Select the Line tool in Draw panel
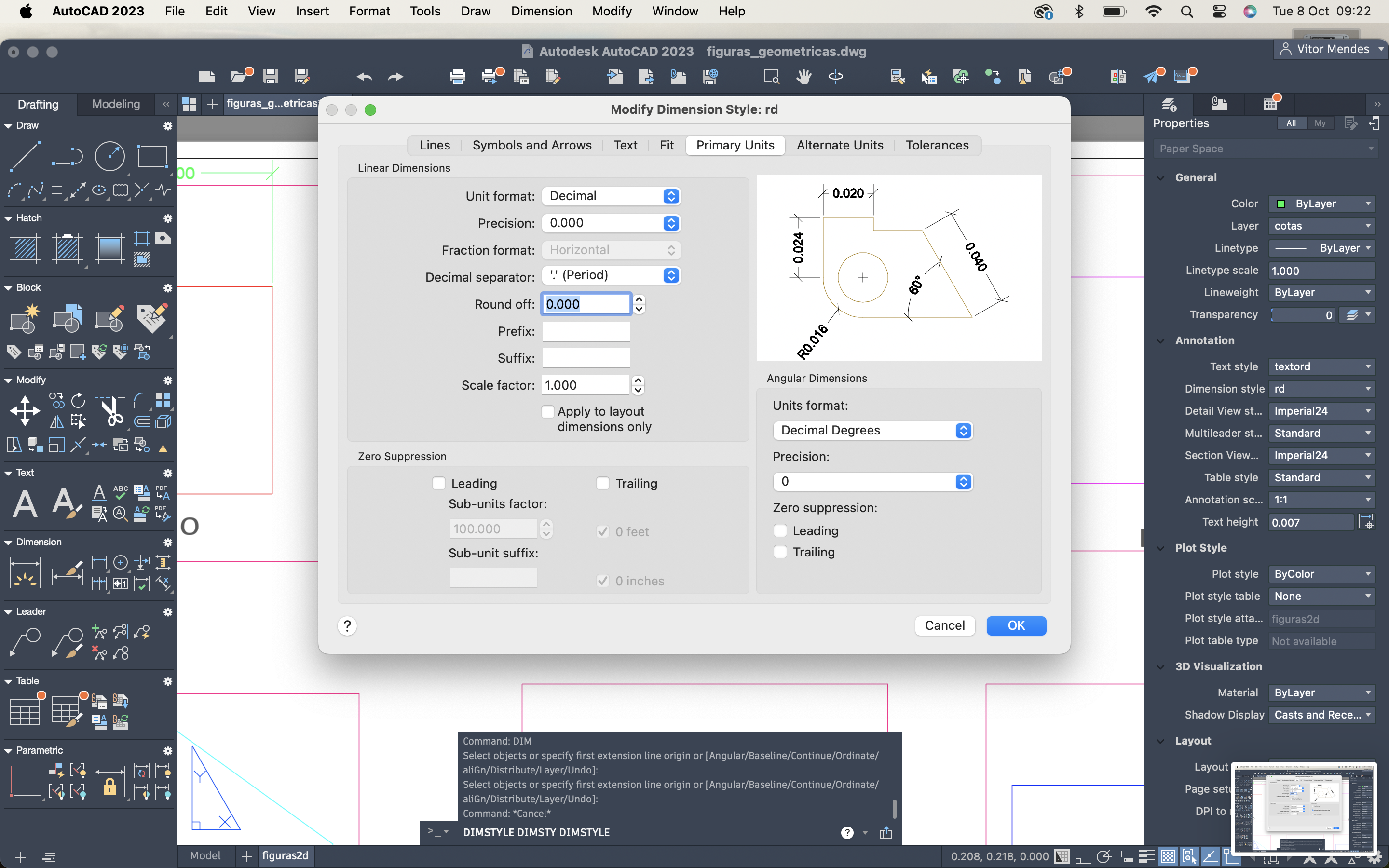This screenshot has width=1389, height=868. [25, 156]
